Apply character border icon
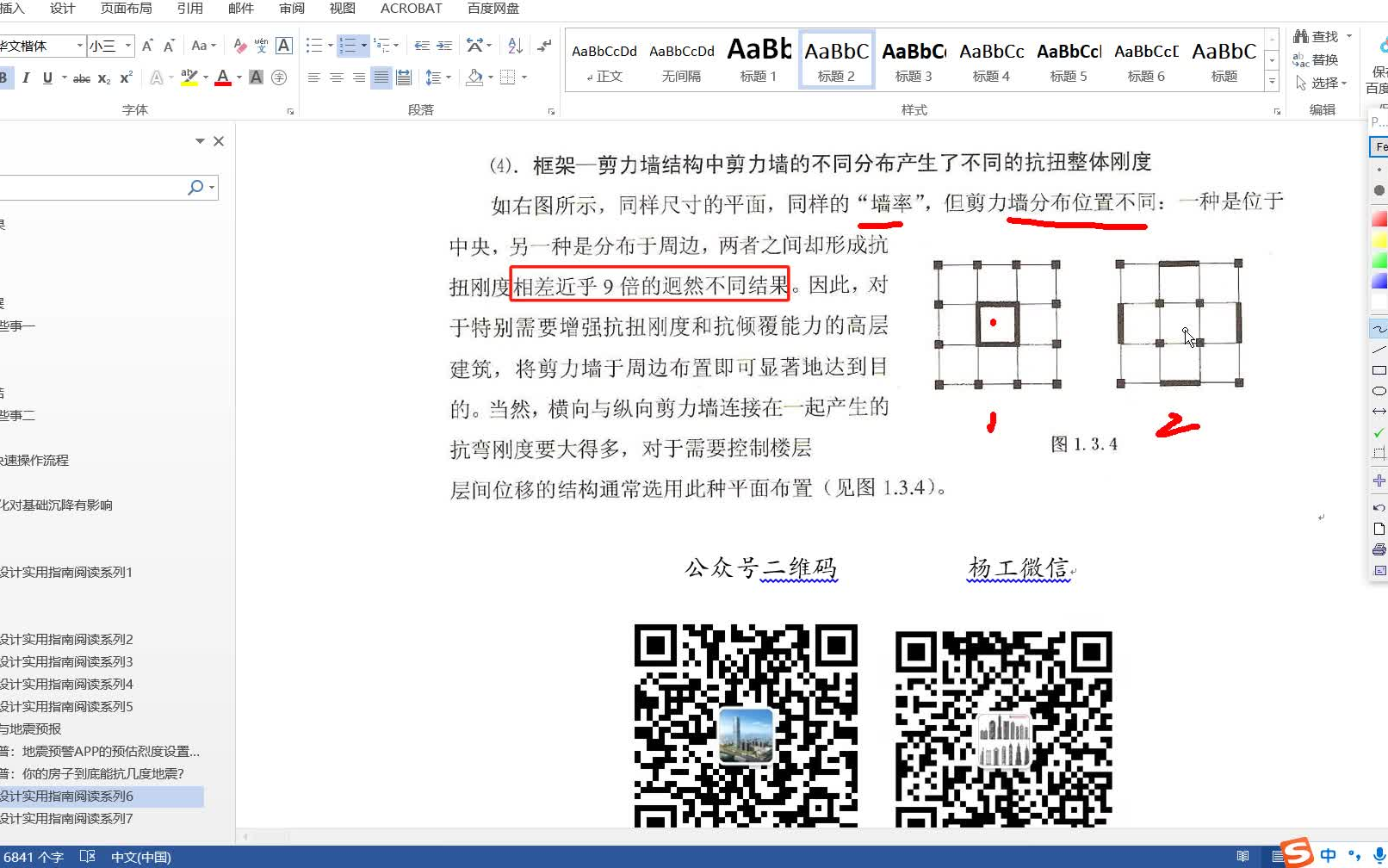The width and height of the screenshot is (1388, 868). [x=284, y=46]
